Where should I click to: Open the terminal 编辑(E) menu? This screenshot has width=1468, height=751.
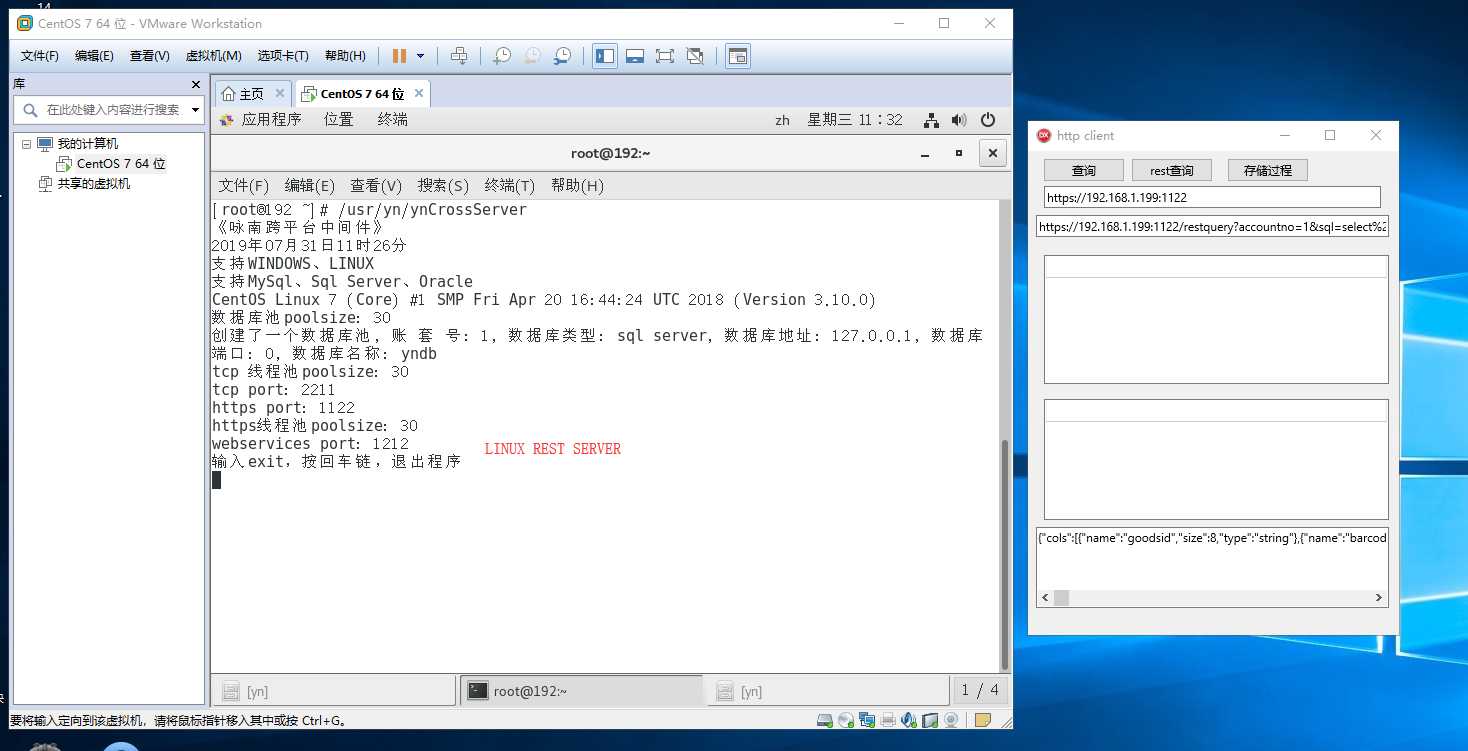point(310,186)
